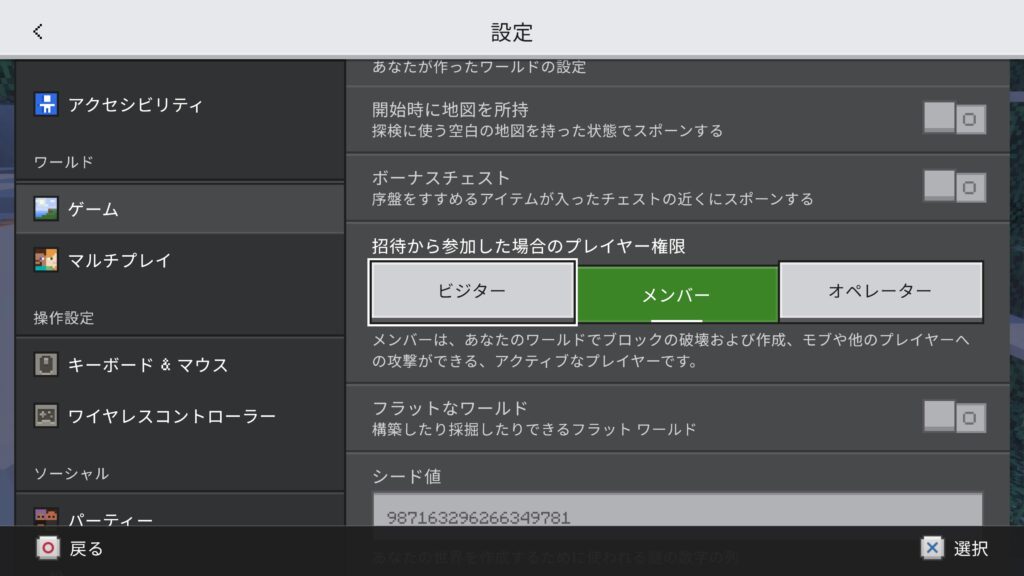This screenshot has height=576, width=1024.
Task: Click the マルチプレイ faces icon
Action: [x=46, y=260]
